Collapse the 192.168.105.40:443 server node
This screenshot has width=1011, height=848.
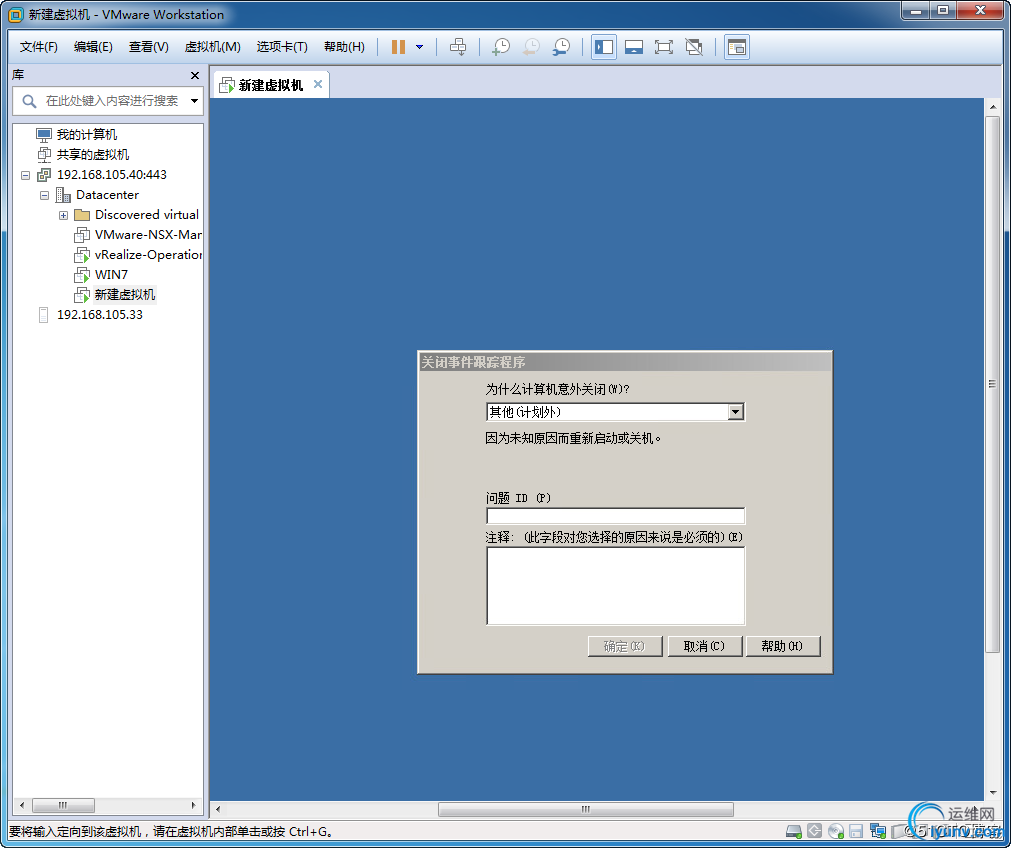click(x=26, y=175)
